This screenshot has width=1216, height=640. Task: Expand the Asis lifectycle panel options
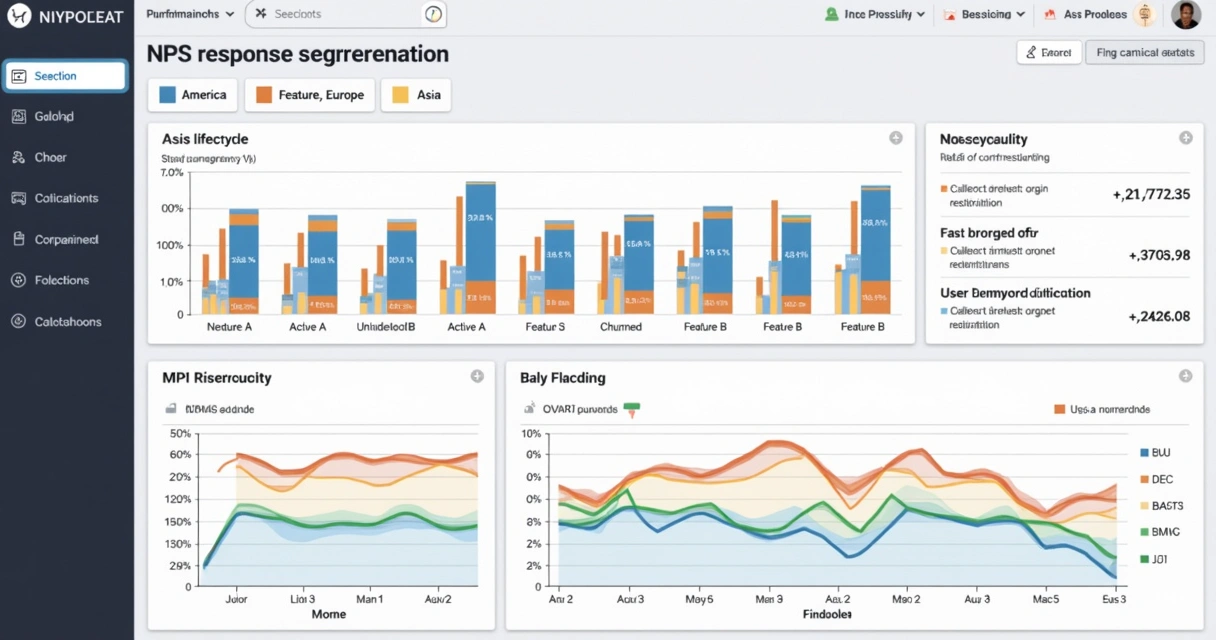tap(896, 138)
